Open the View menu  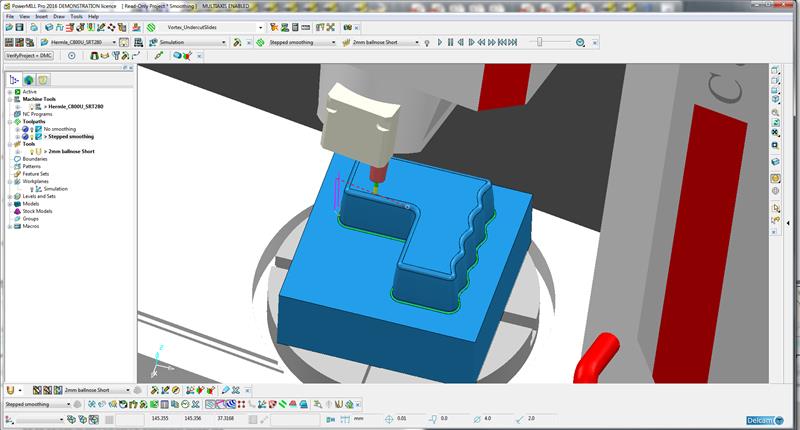click(x=24, y=16)
